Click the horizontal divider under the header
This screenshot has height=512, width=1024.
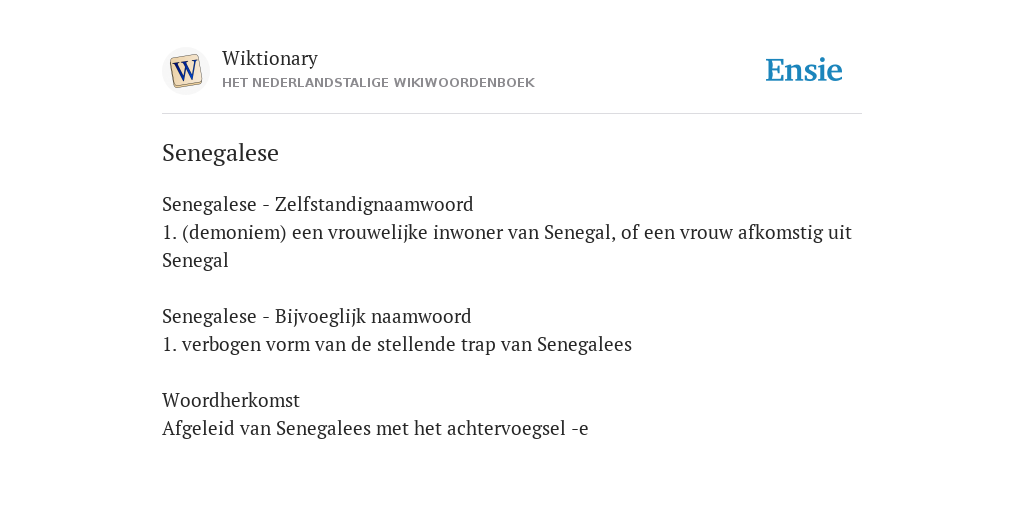(512, 114)
